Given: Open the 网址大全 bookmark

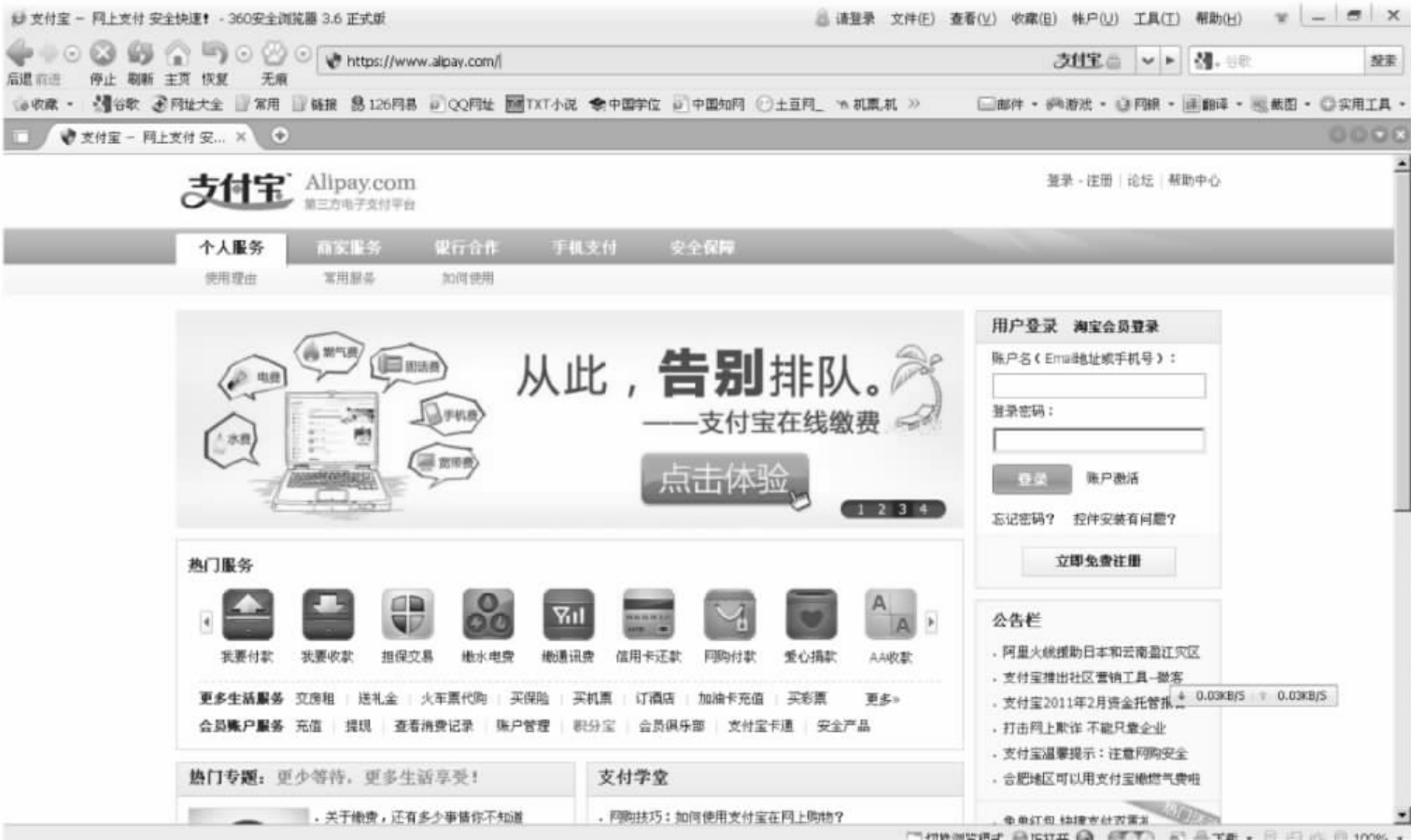Looking at the screenshot, I should [188, 104].
